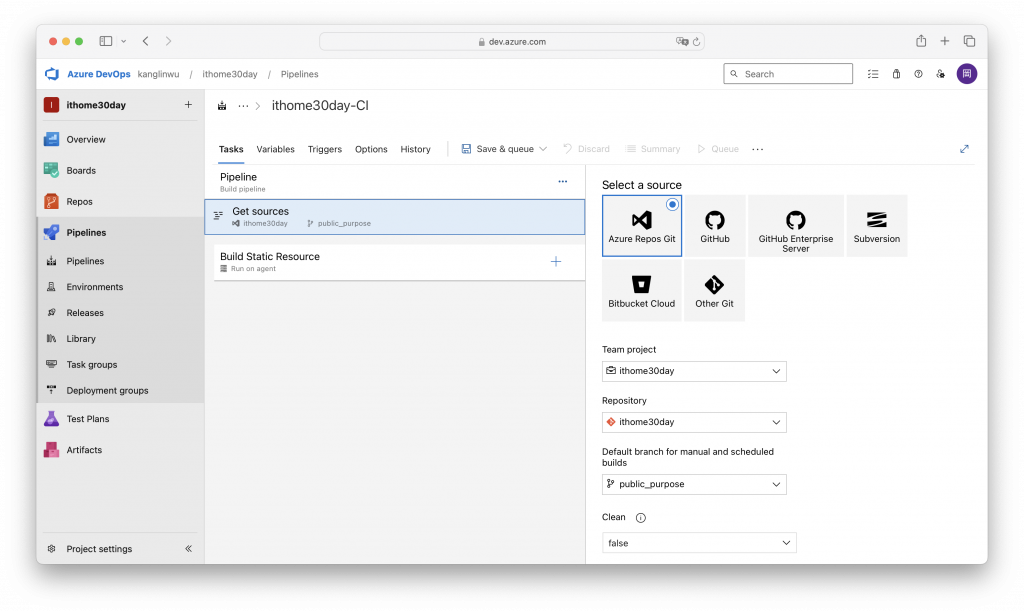Collapse the left navigation sidebar

188,549
